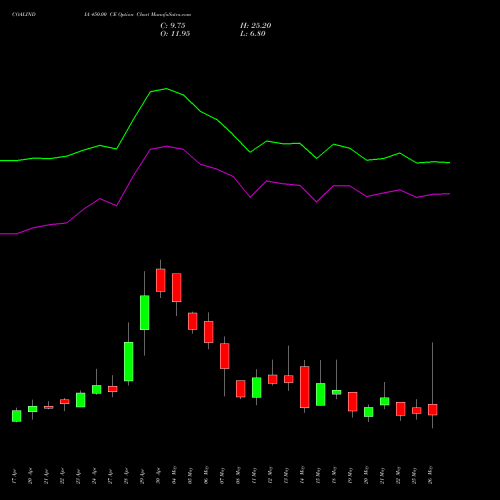Select the green candlestick for 29 Apr

point(145,313)
